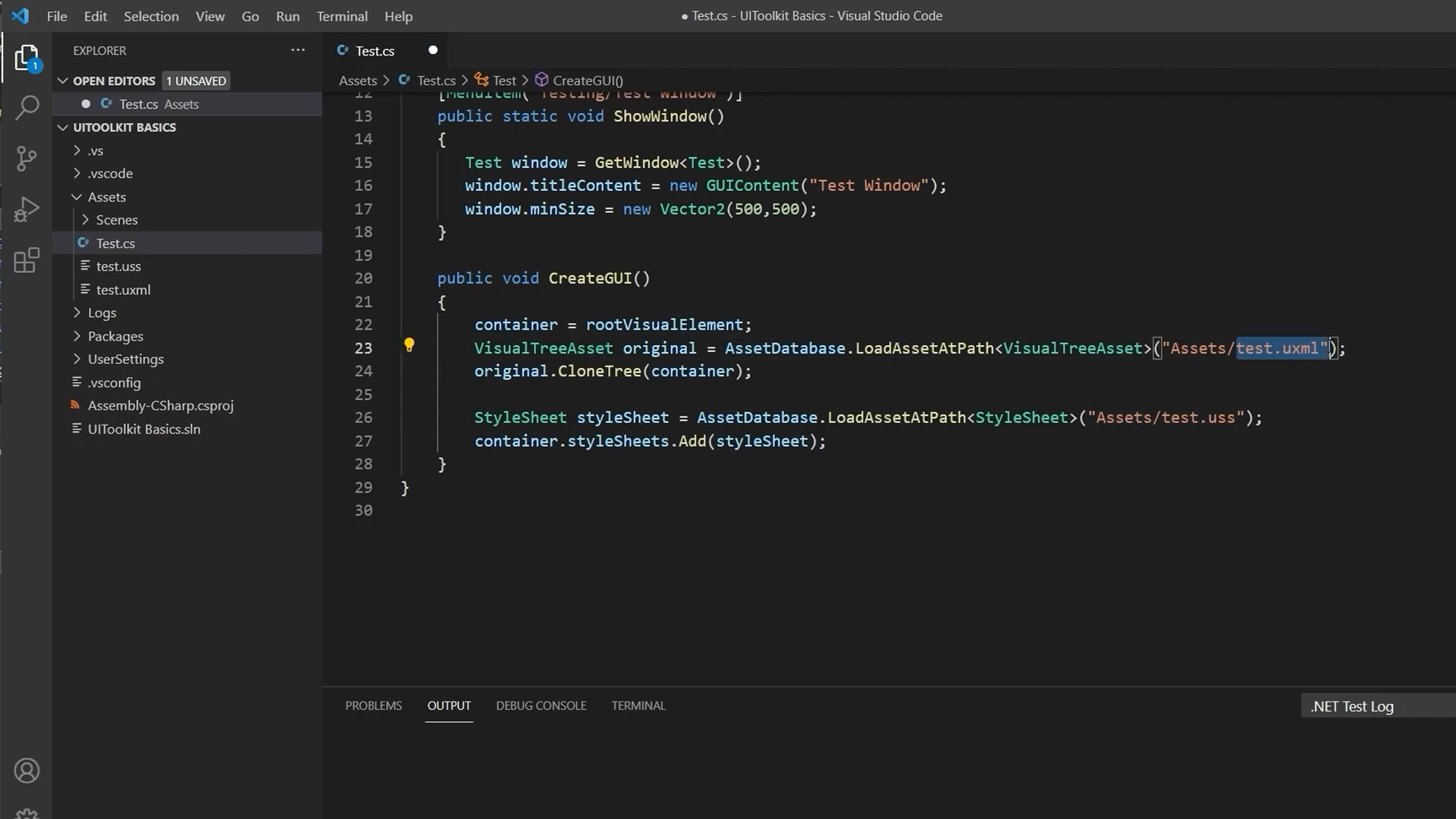Click "Test Window" string on line 16

(869, 185)
